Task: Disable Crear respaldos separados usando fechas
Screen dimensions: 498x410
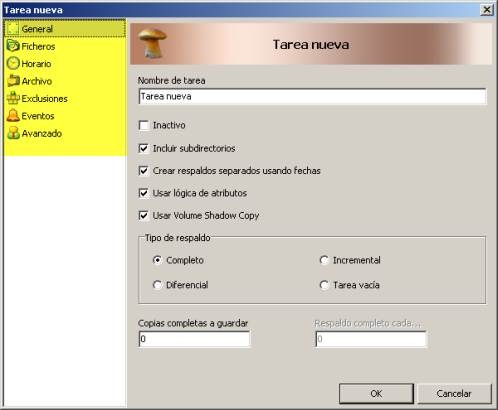Action: point(144,171)
